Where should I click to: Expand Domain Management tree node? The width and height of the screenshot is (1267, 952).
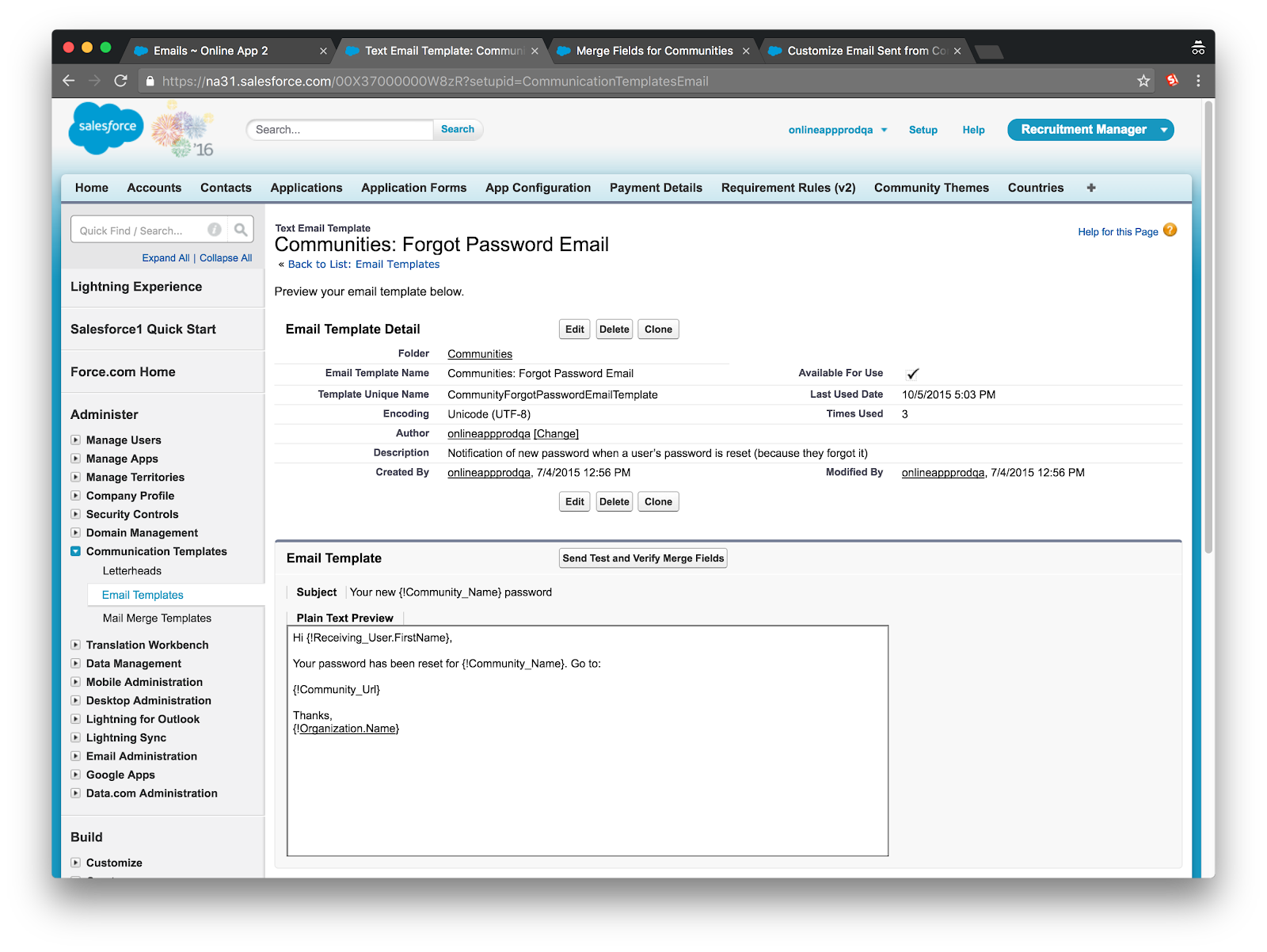click(75, 533)
